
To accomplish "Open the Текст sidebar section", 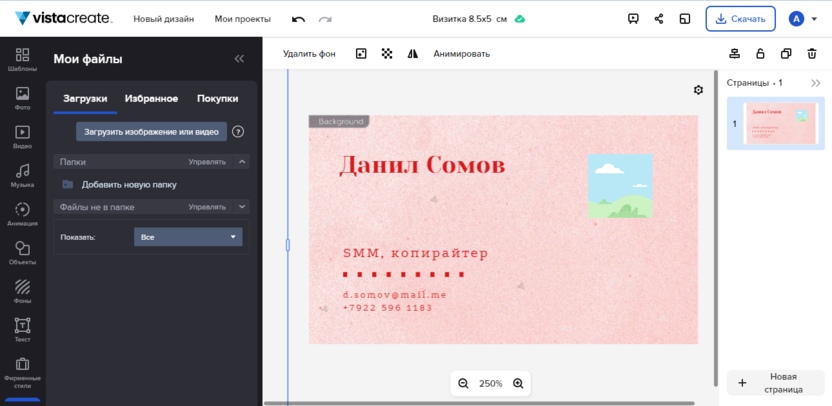I will click(x=22, y=330).
